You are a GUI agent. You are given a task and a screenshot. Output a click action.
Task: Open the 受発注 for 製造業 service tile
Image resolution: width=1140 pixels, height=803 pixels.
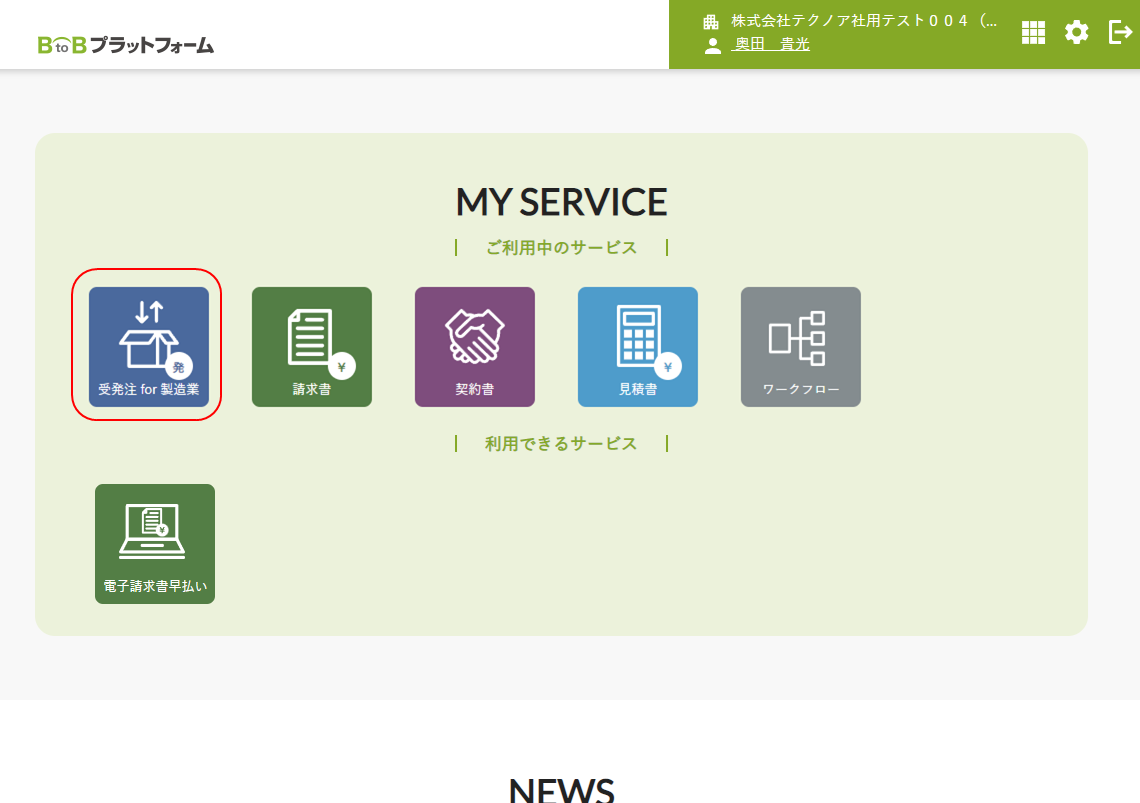(x=149, y=346)
